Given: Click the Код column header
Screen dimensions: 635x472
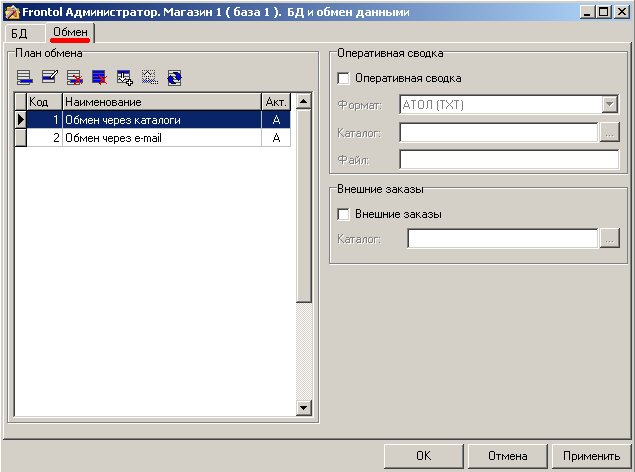Looking at the screenshot, I should pyautogui.click(x=45, y=102).
